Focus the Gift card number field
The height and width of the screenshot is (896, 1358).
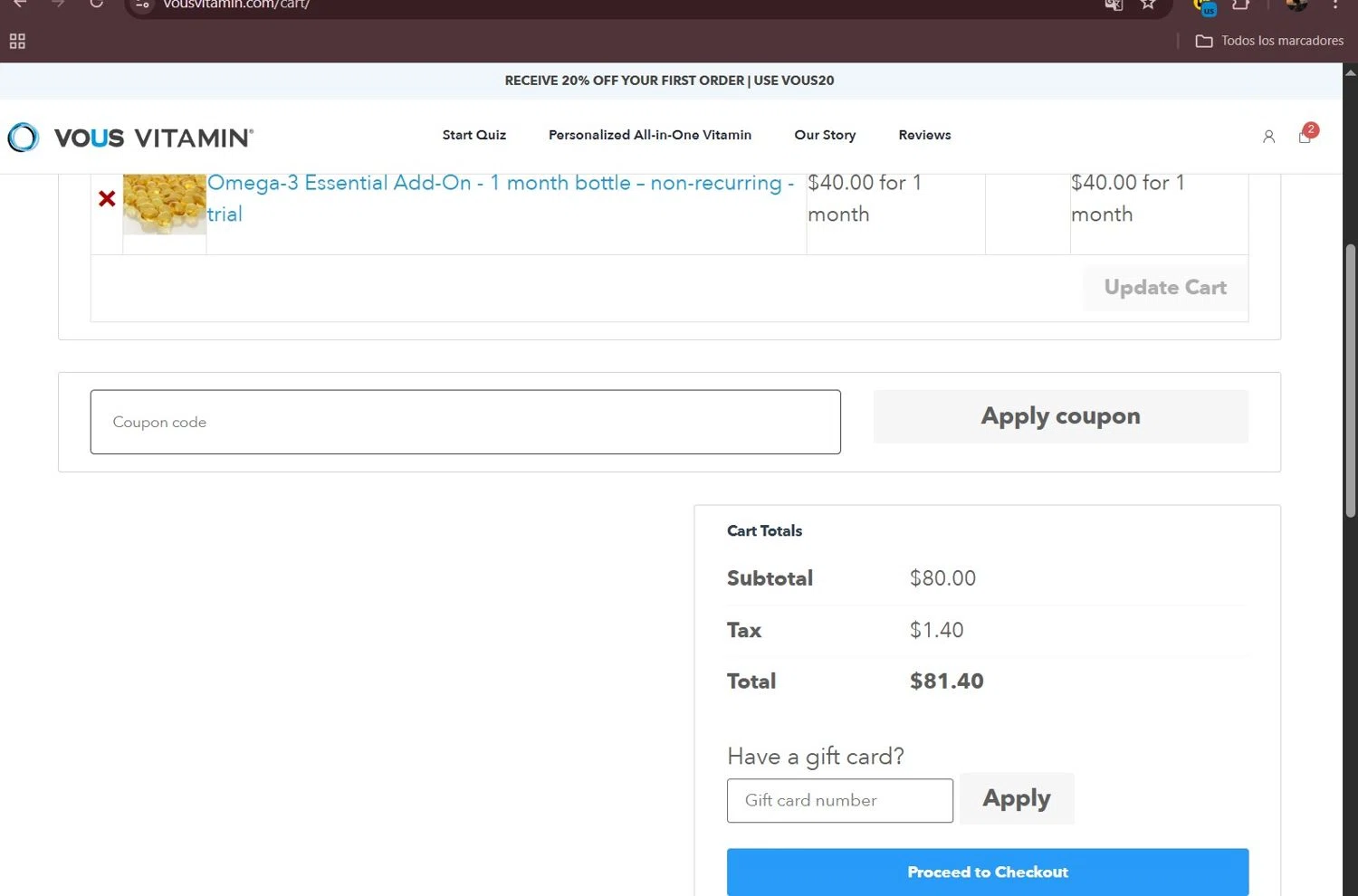(840, 801)
